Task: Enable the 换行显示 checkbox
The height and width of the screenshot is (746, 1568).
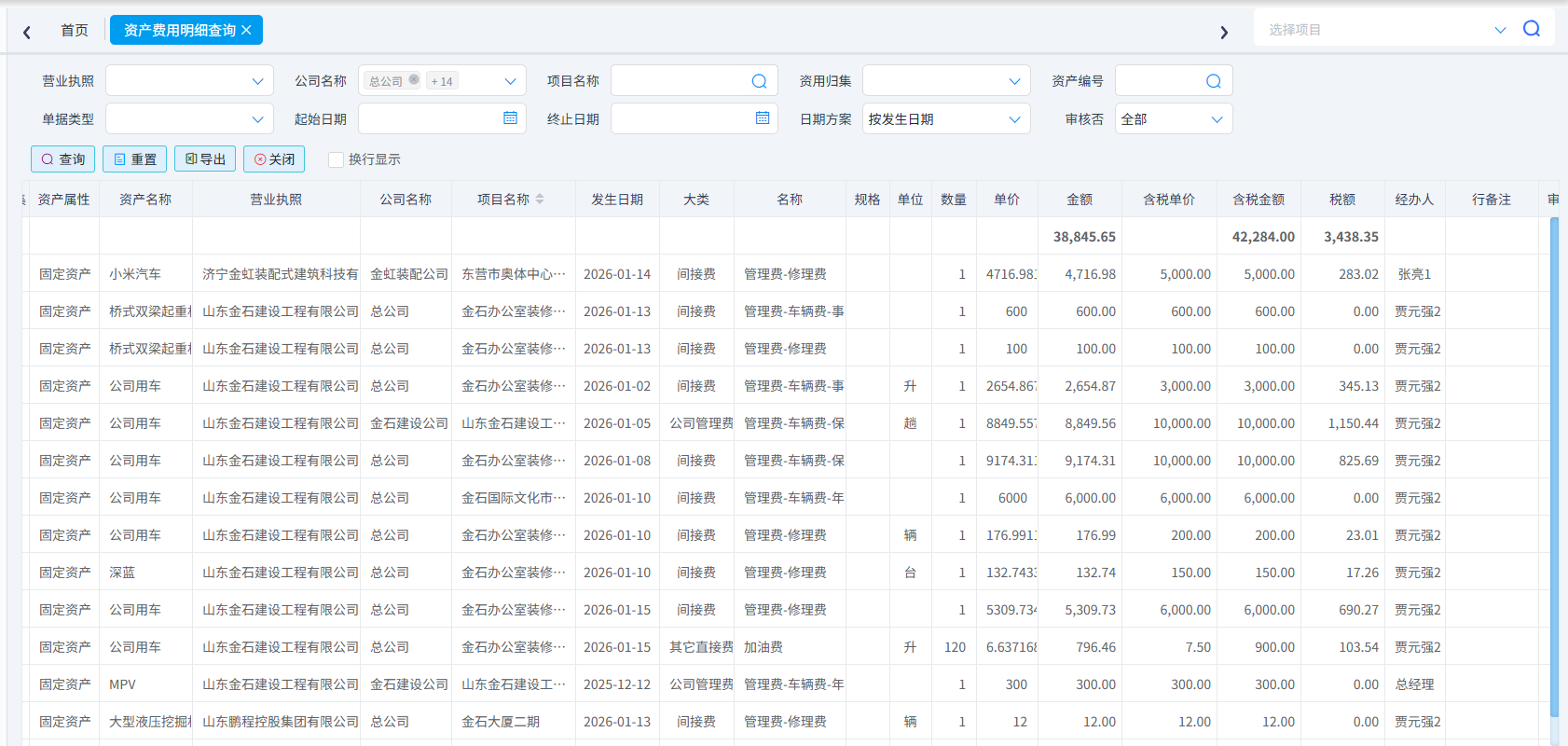Action: (x=336, y=159)
